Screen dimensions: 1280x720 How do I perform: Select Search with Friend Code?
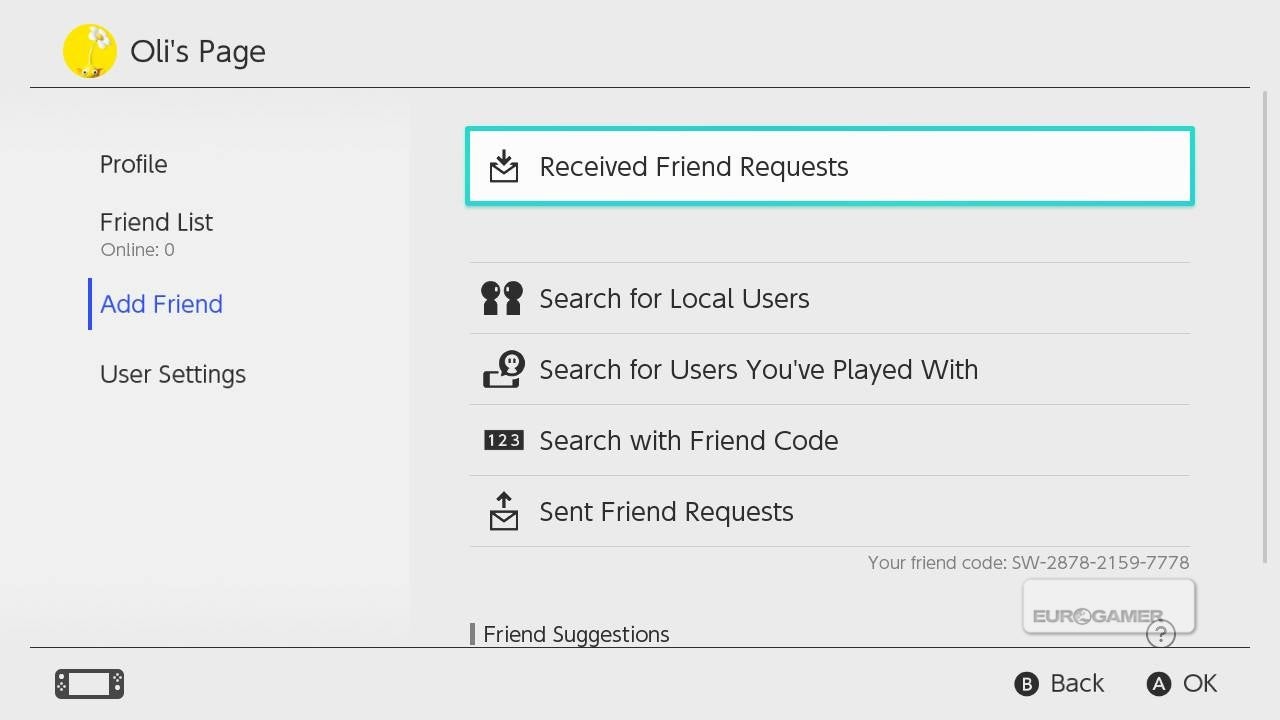point(688,440)
